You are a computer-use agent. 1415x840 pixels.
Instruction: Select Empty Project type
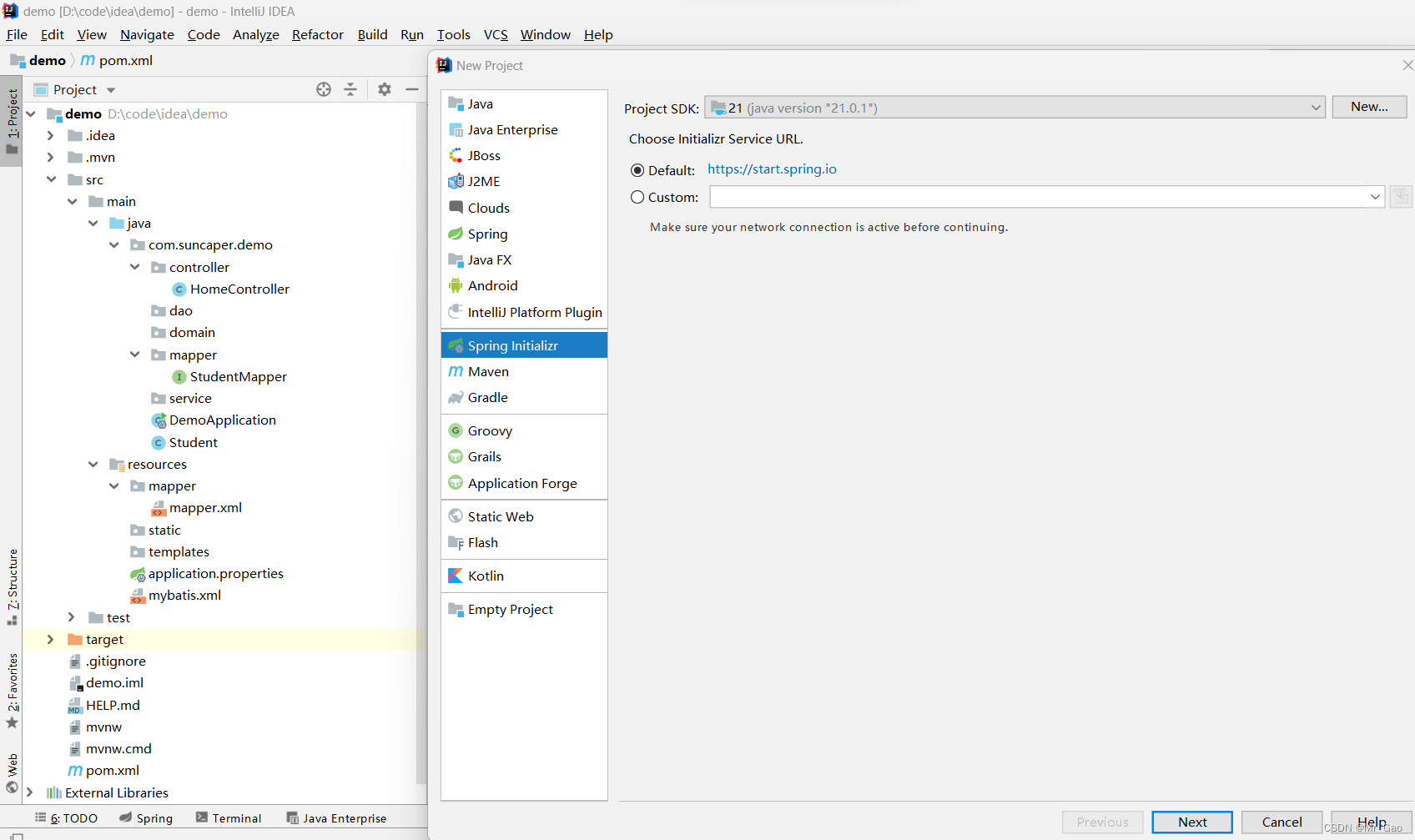tap(524, 609)
